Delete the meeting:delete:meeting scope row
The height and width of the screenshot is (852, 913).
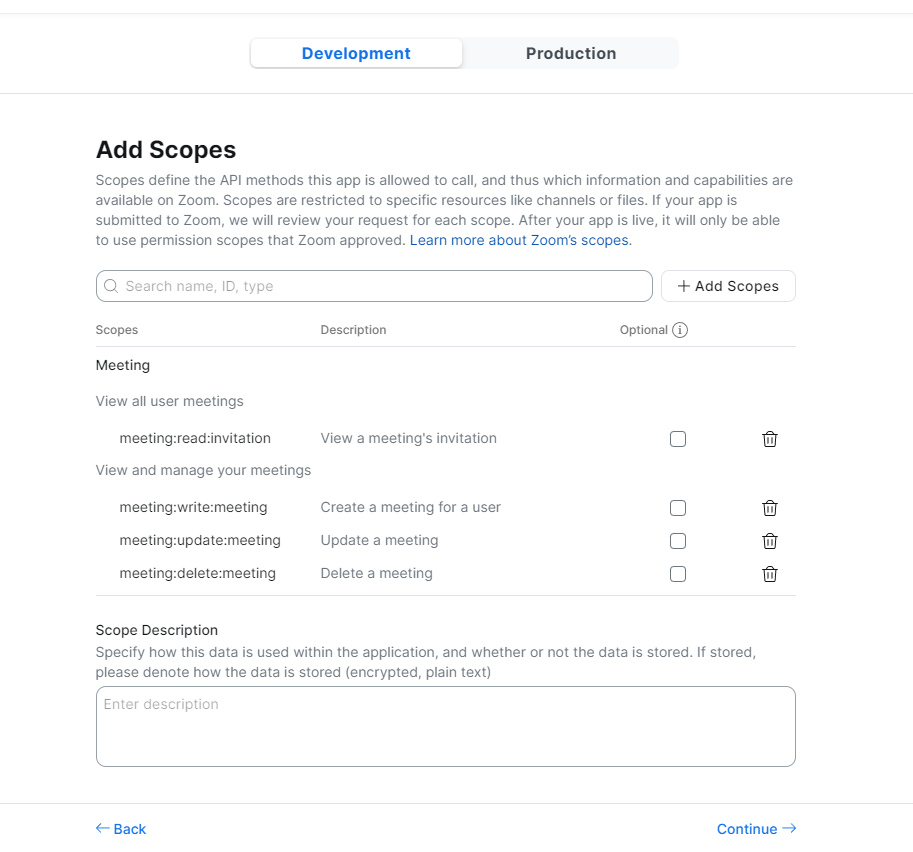click(770, 574)
